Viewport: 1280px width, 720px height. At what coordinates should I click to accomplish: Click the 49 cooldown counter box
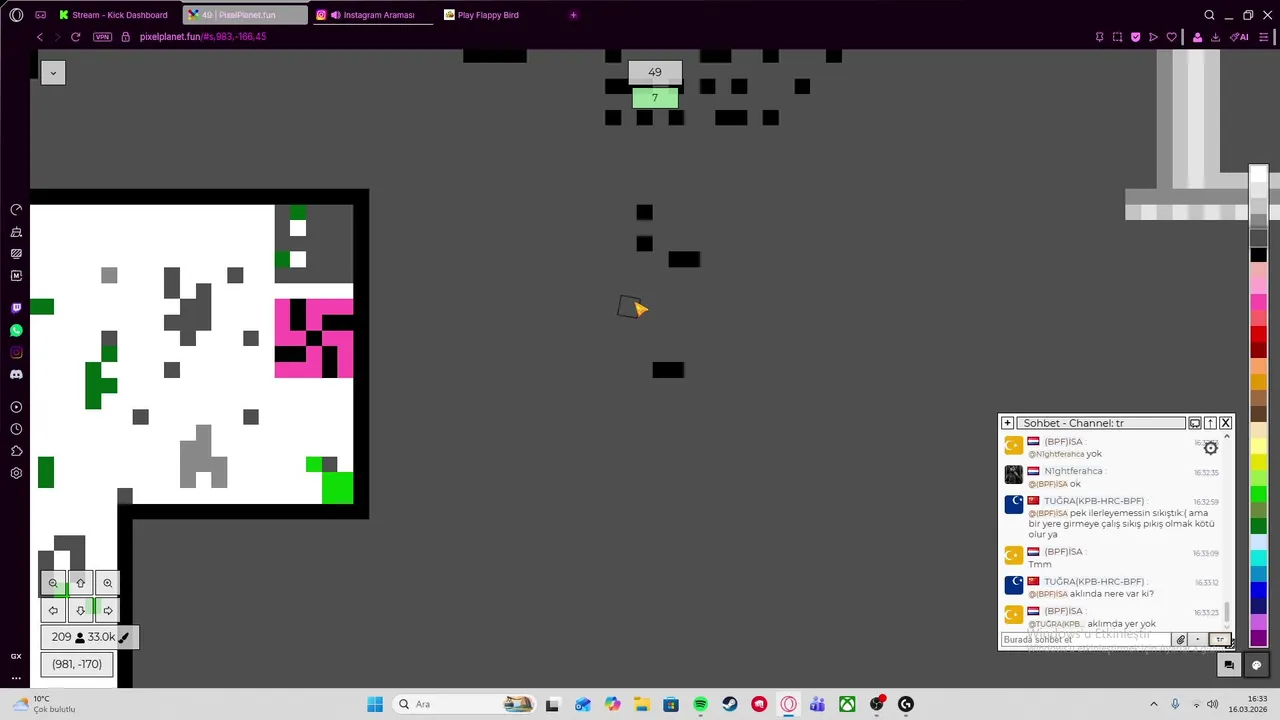(x=655, y=72)
